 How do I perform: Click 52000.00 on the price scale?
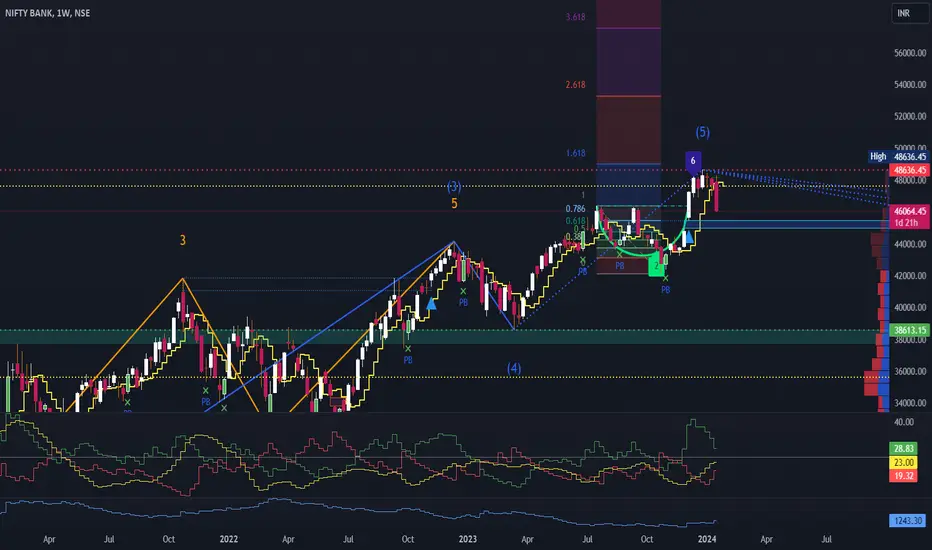(910, 117)
